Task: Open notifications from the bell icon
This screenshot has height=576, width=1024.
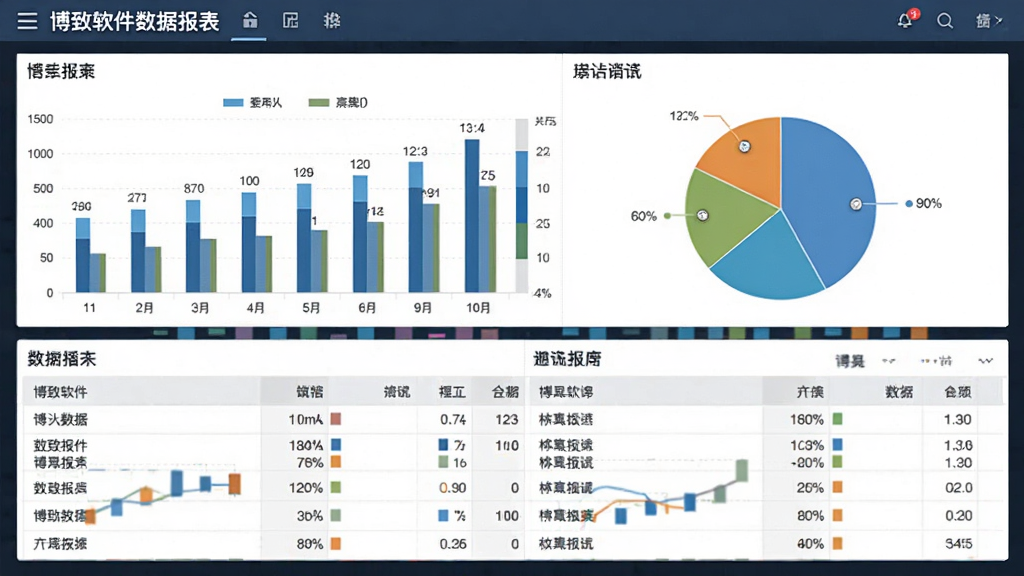Action: [x=905, y=21]
